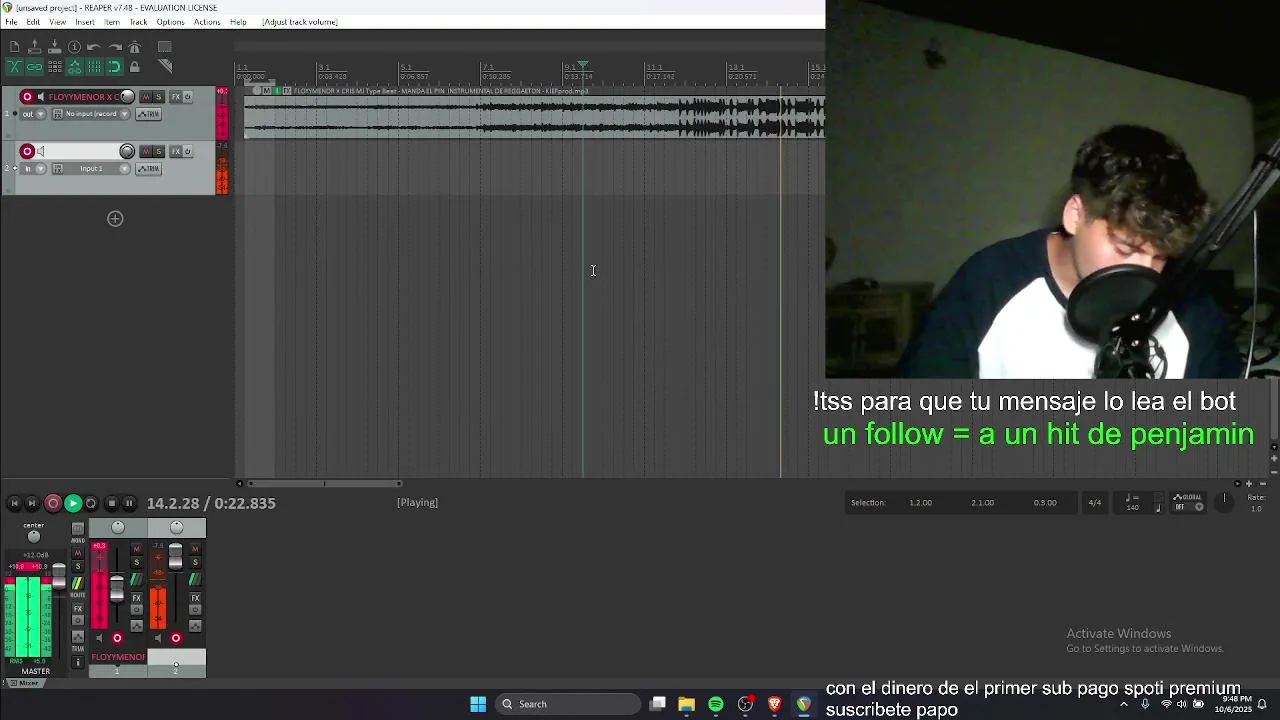Toggle move envelope points with items icon
This screenshot has width=1280, height=720.
pos(74,67)
